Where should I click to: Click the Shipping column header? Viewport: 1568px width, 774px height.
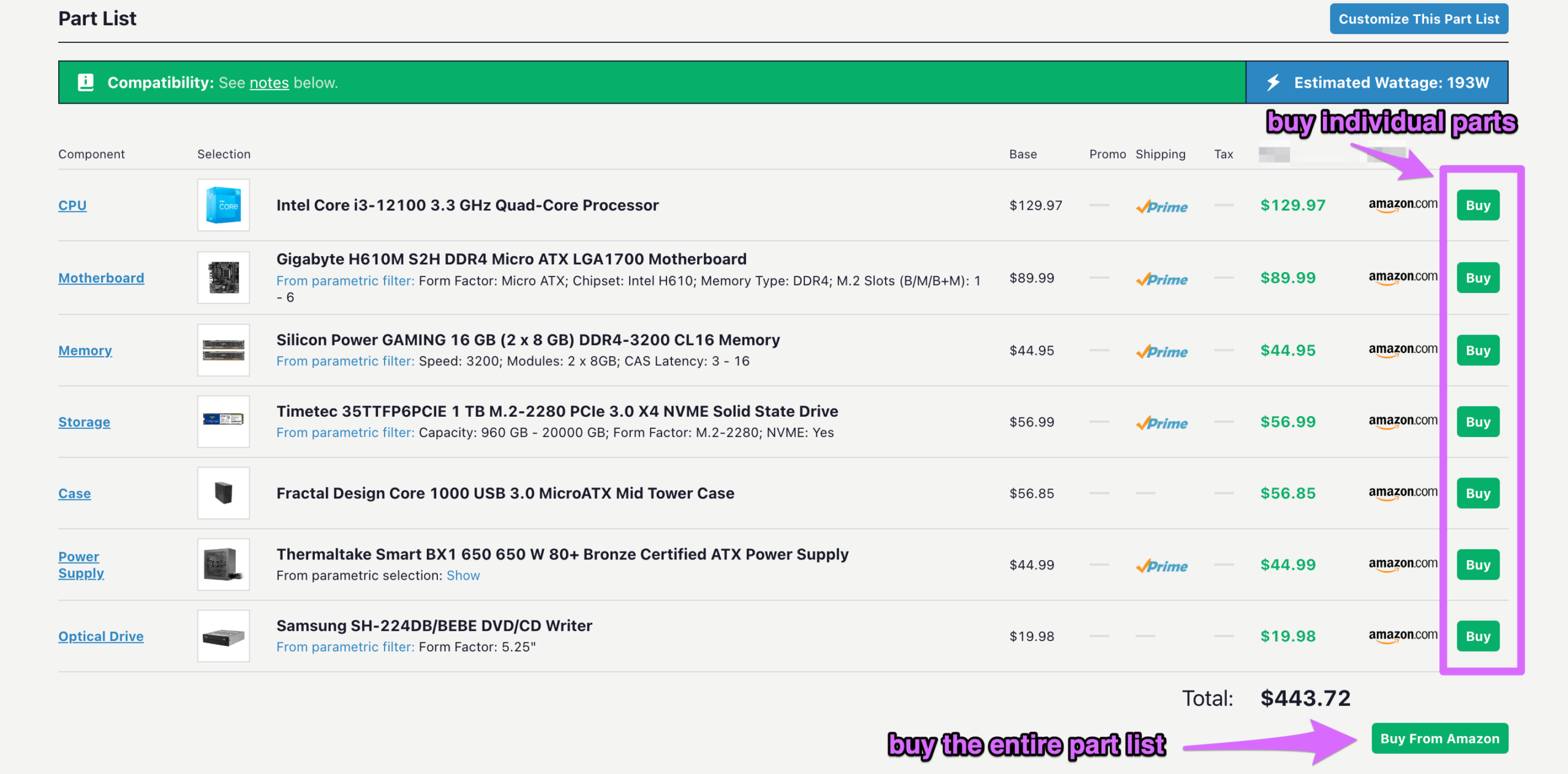coord(1160,154)
